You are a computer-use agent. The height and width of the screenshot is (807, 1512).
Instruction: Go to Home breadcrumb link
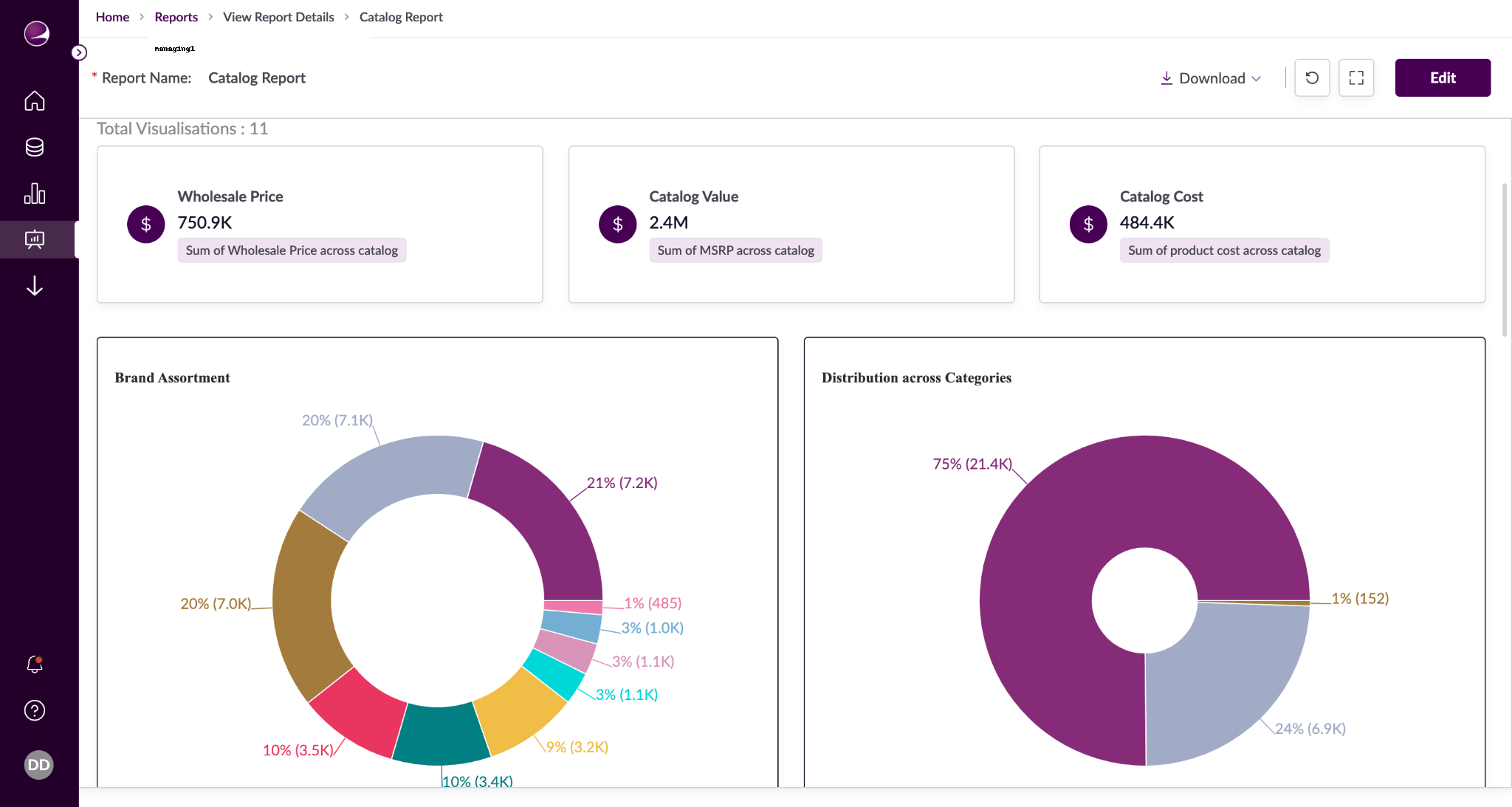(112, 17)
